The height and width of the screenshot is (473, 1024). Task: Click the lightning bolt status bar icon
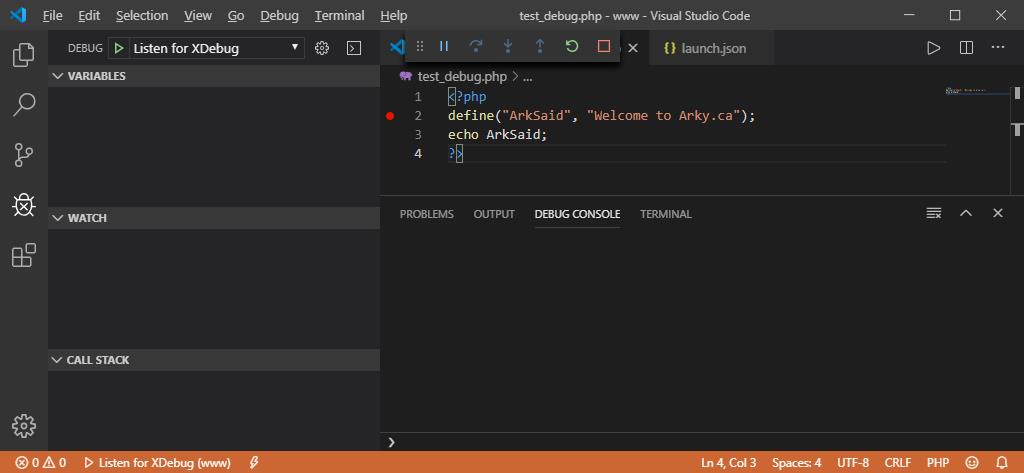pos(255,463)
